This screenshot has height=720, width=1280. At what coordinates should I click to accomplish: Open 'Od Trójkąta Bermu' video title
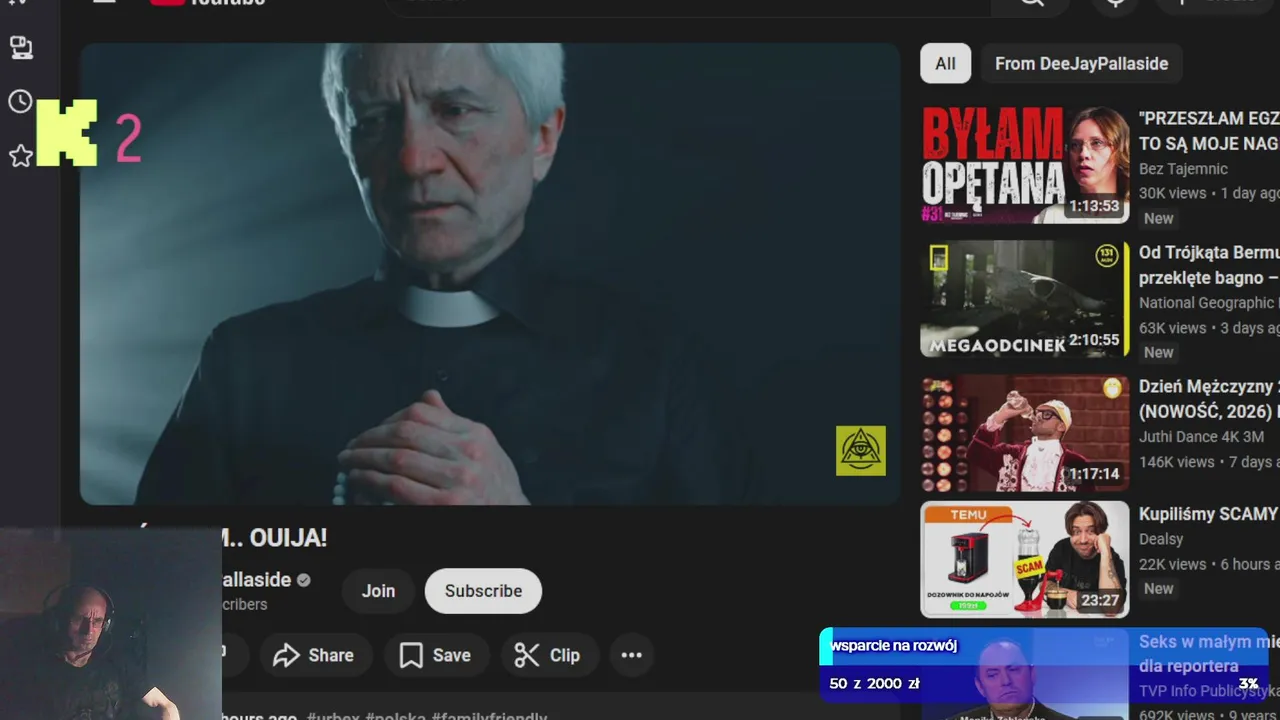tap(1208, 265)
